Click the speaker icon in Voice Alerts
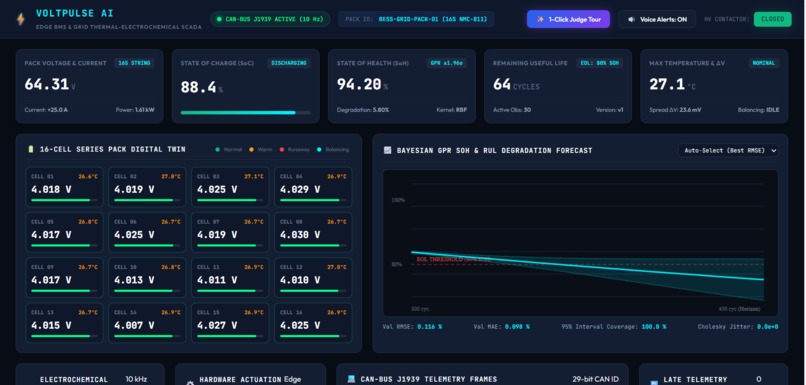806x385 pixels. point(631,20)
